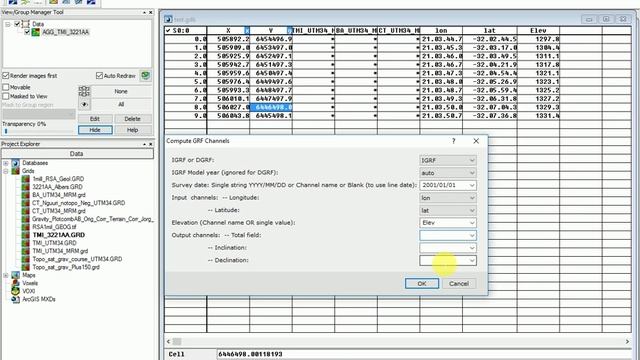Enable the Movable checkbox
Screen dimensions: 640x360
pyautogui.click(x=6, y=87)
